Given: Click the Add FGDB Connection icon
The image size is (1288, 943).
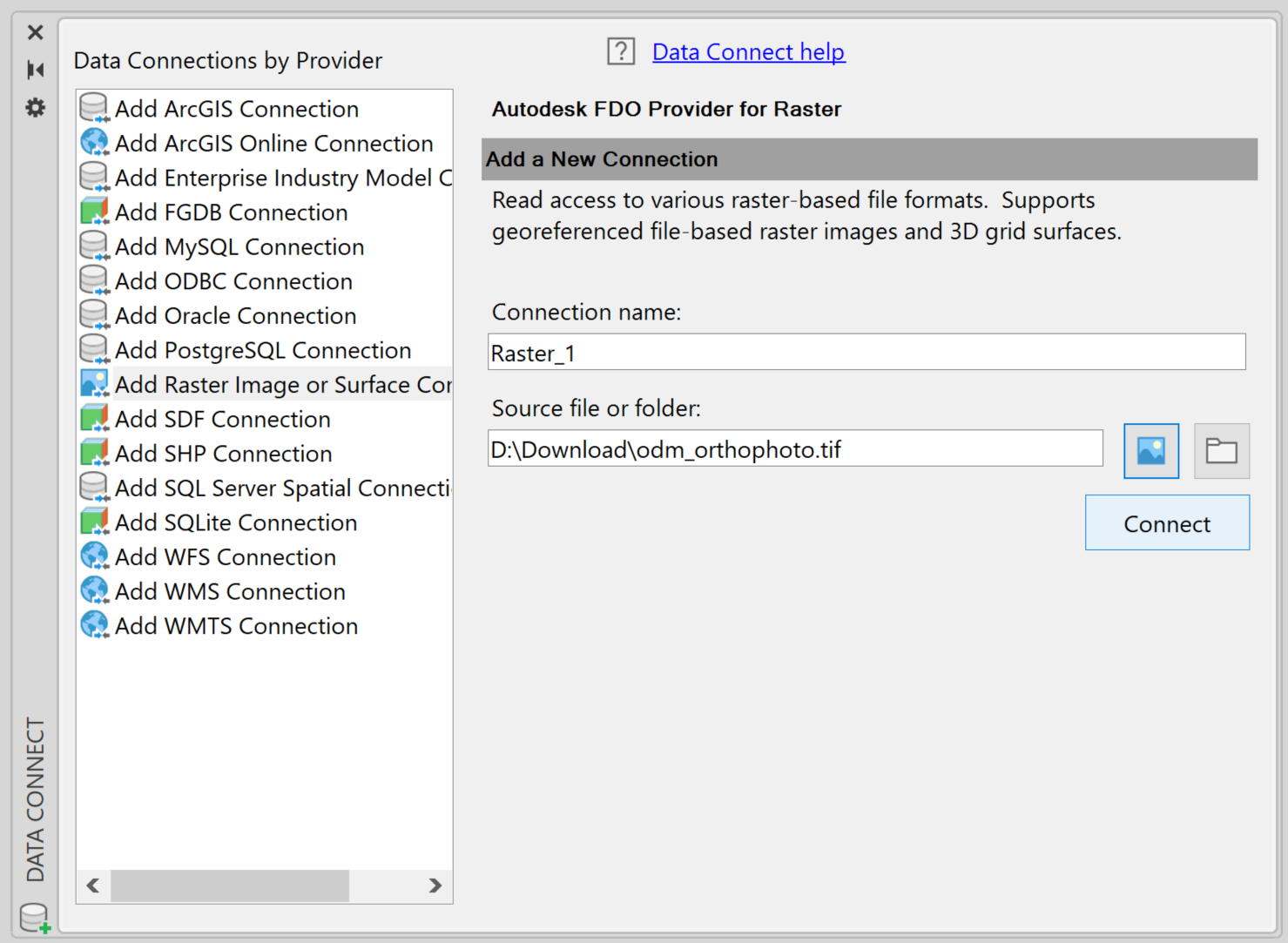Looking at the screenshot, I should [x=94, y=211].
